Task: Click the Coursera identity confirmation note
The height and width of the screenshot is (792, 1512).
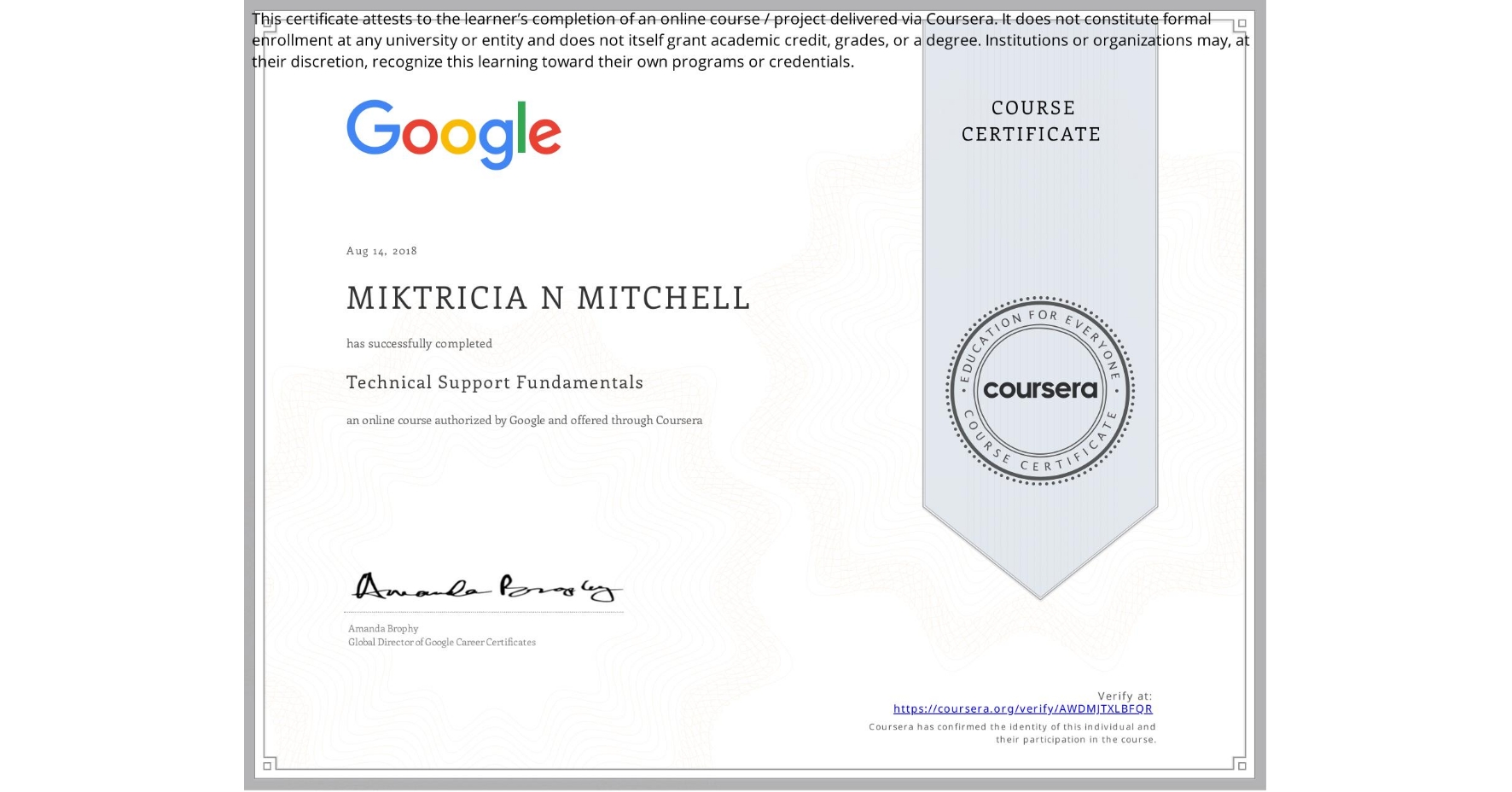Action: (1012, 733)
